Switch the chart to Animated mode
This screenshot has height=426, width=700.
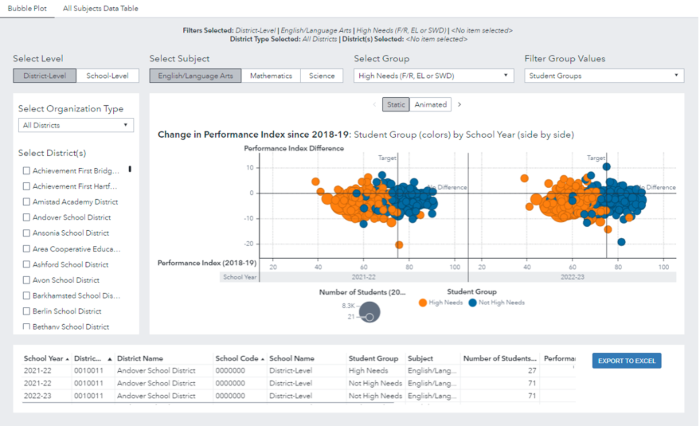(x=431, y=104)
